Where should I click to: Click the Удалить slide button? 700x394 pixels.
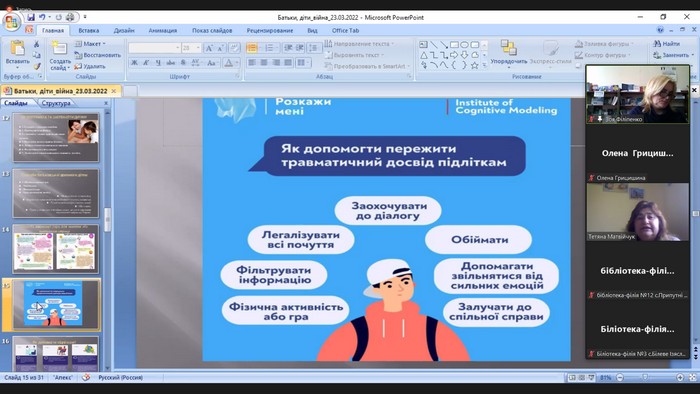point(90,66)
